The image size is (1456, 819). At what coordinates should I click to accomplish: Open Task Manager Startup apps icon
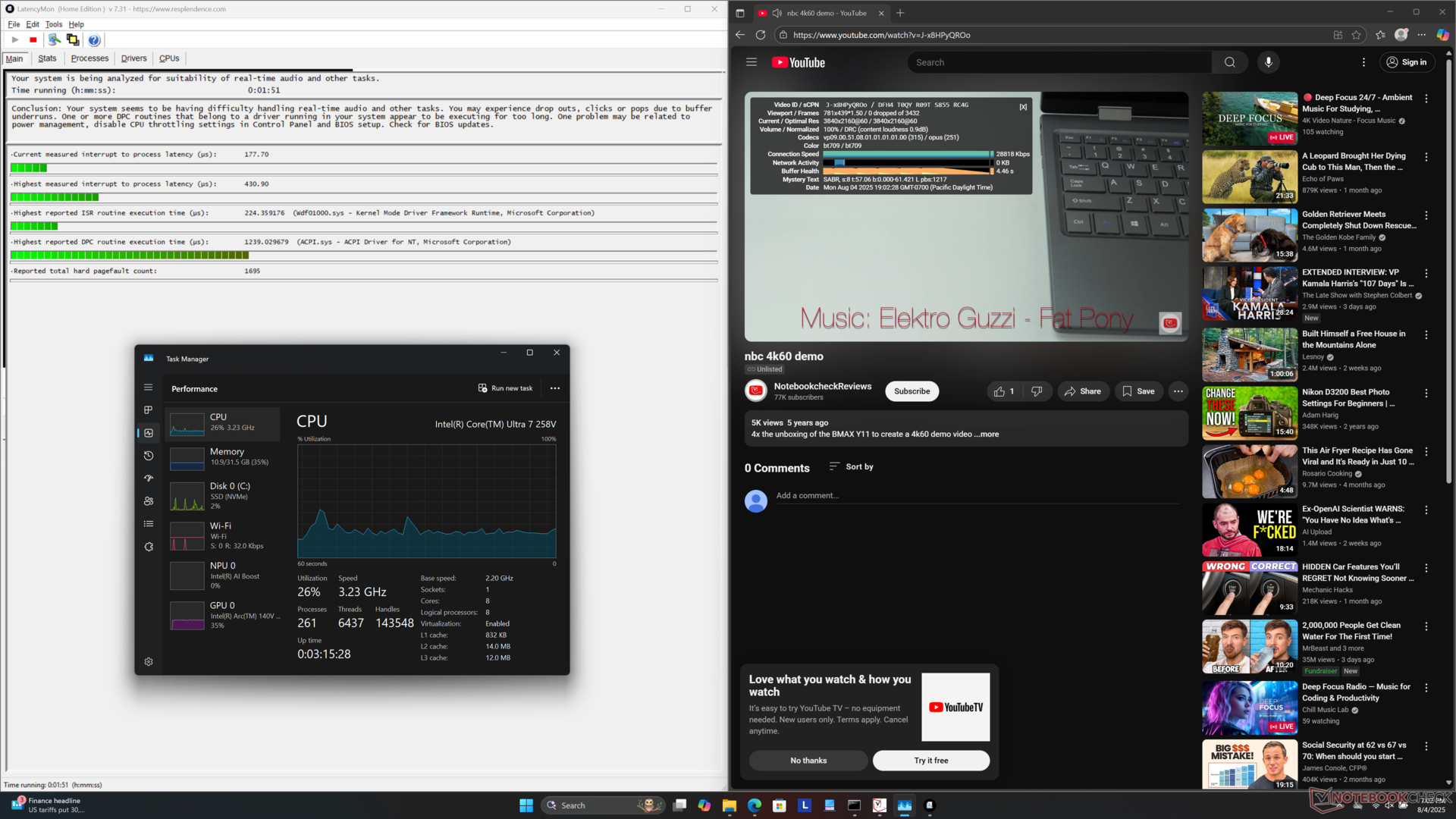click(x=149, y=479)
